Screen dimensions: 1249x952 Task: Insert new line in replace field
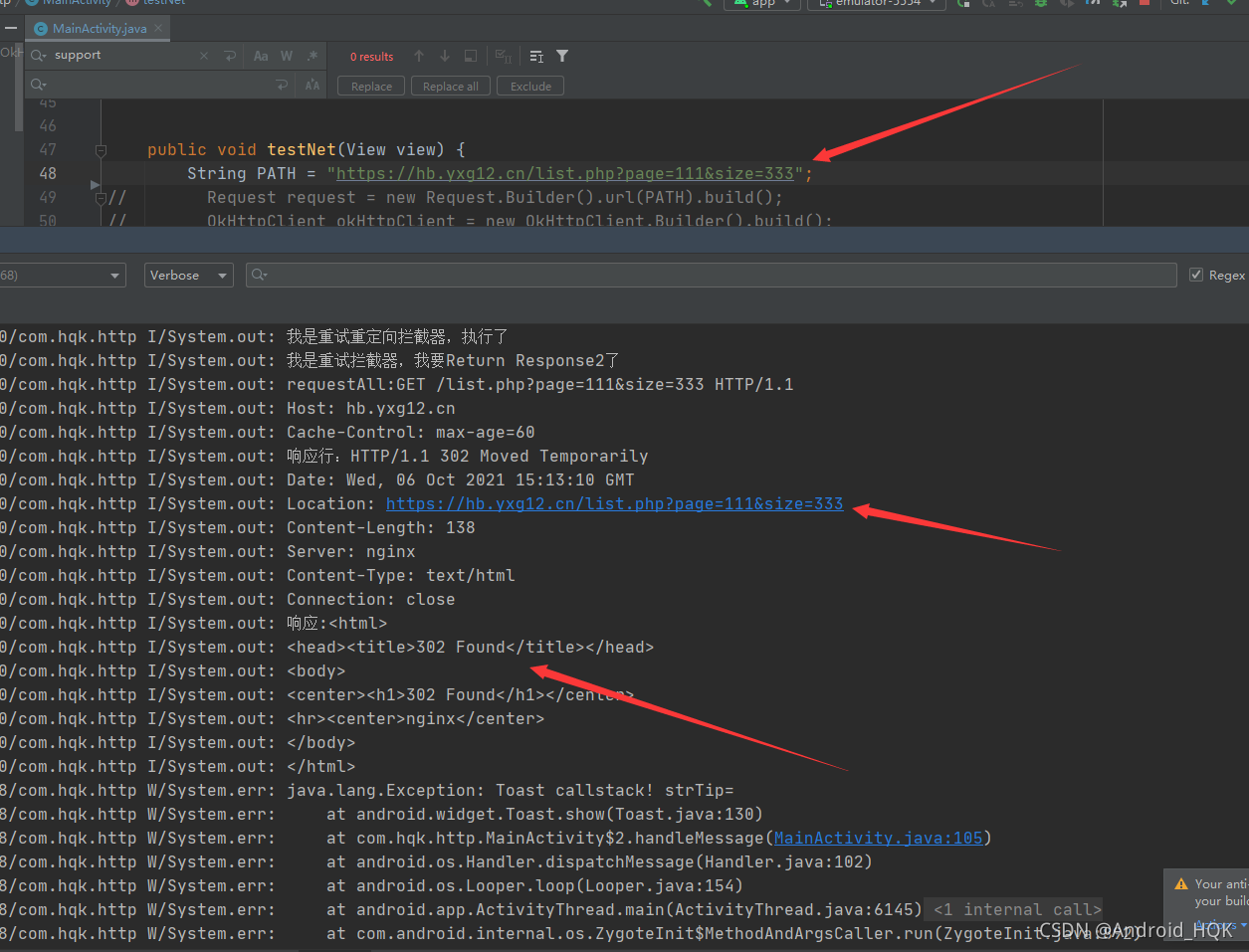(282, 86)
